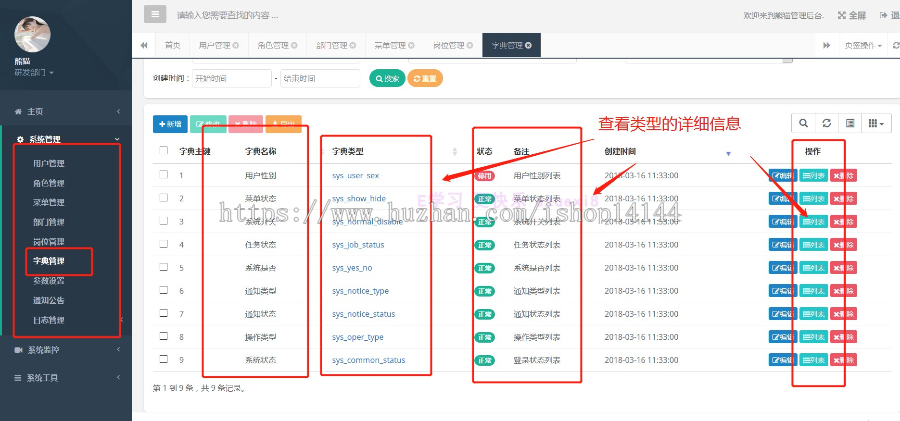Expand the 系统工具 sidebar menu
Image resolution: width=900 pixels, height=421 pixels.
pyautogui.click(x=66, y=378)
